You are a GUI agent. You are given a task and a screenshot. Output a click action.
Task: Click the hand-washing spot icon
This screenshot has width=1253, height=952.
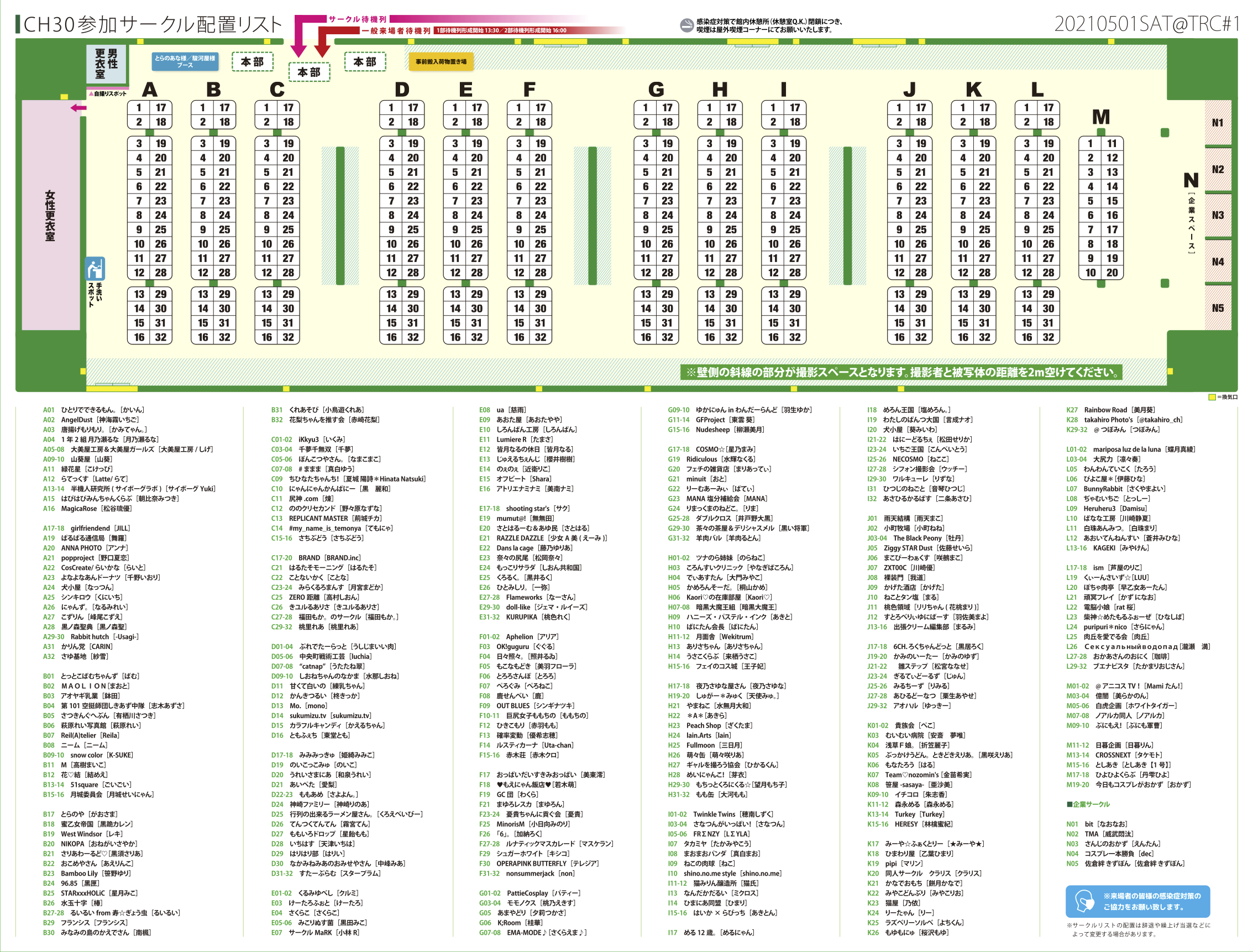[95, 269]
